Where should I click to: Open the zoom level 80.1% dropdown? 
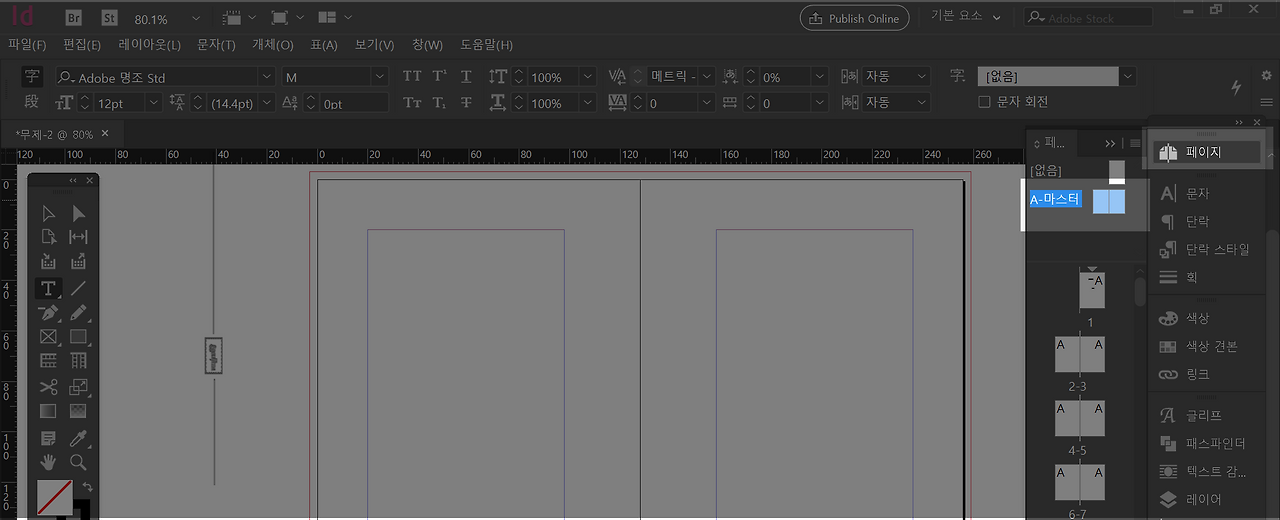tap(195, 19)
